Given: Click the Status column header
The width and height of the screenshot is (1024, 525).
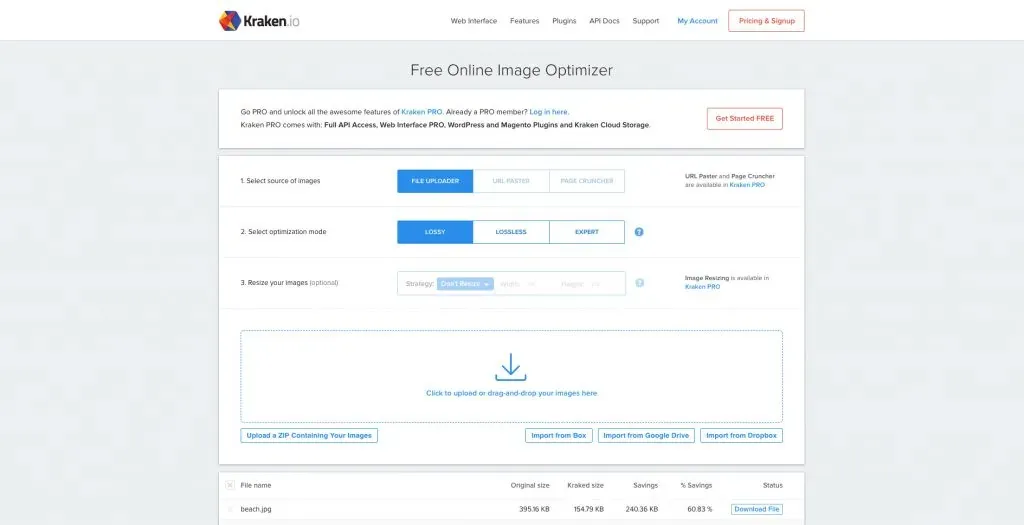Looking at the screenshot, I should (x=773, y=485).
